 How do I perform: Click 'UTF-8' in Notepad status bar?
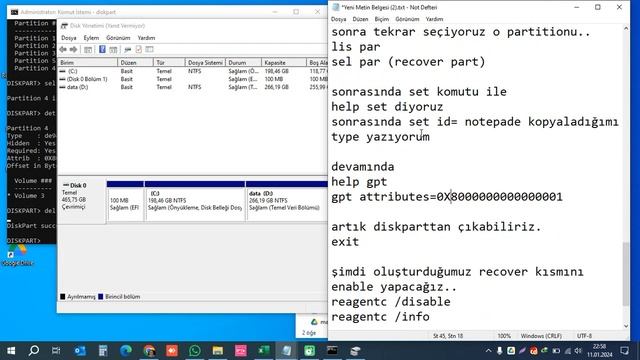[x=584, y=336]
